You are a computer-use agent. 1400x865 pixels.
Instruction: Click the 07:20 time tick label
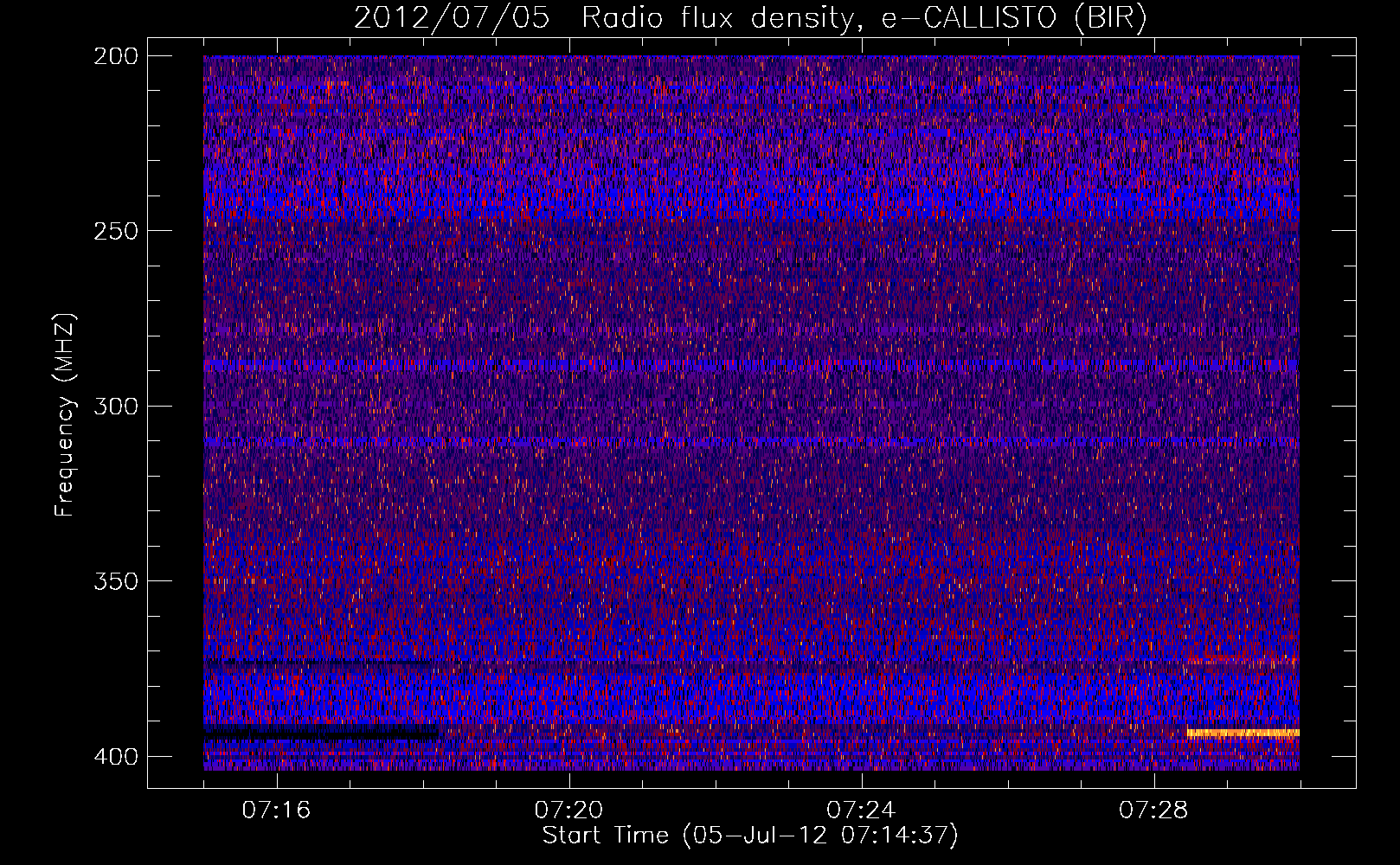tap(568, 811)
